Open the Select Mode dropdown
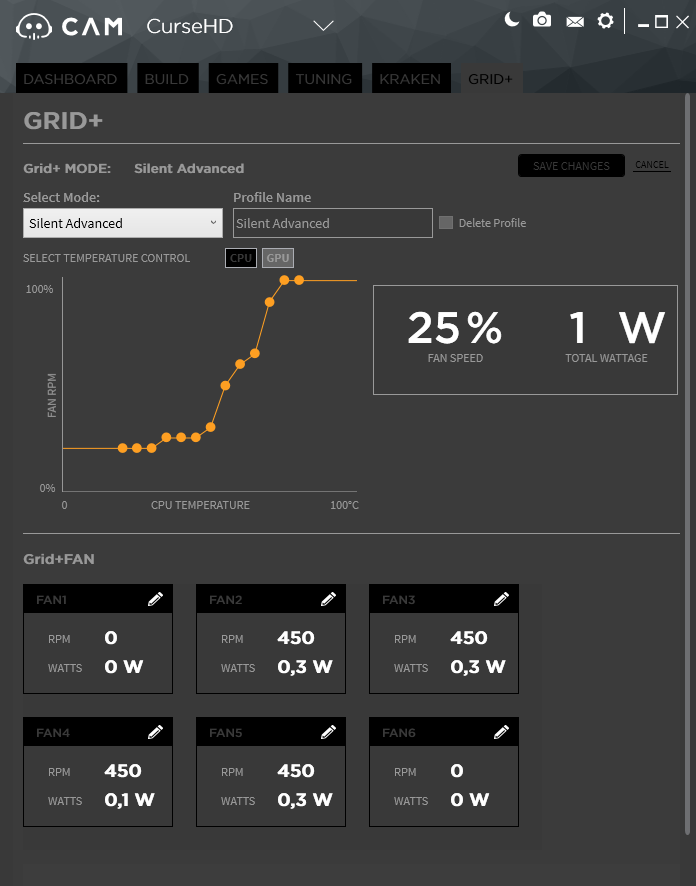 (x=123, y=223)
